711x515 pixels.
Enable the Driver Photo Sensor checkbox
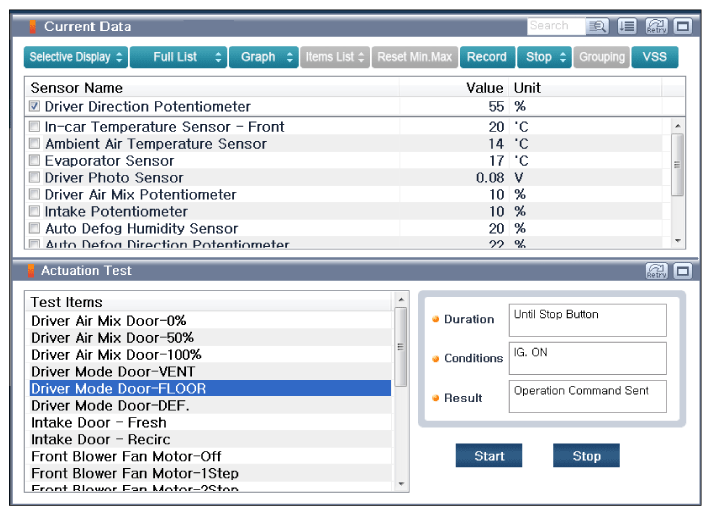34,177
